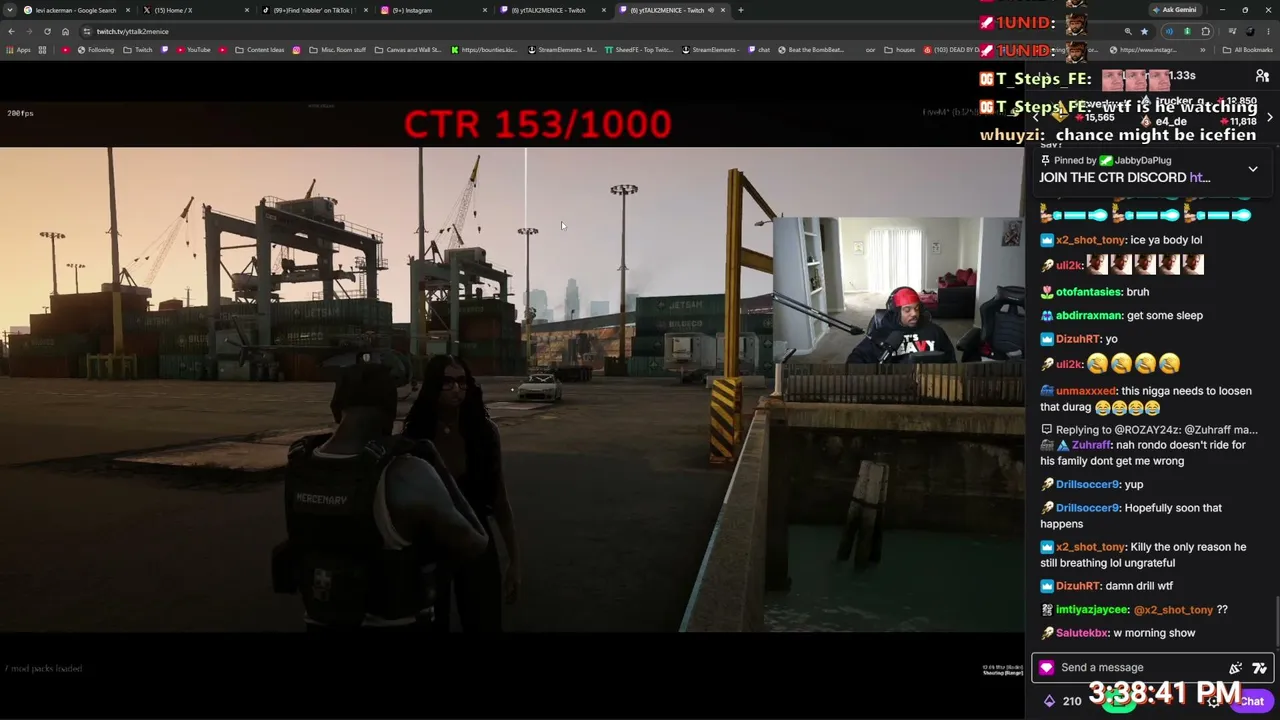
Task: Show previous leaderboard page arrow
Action: click(1036, 117)
